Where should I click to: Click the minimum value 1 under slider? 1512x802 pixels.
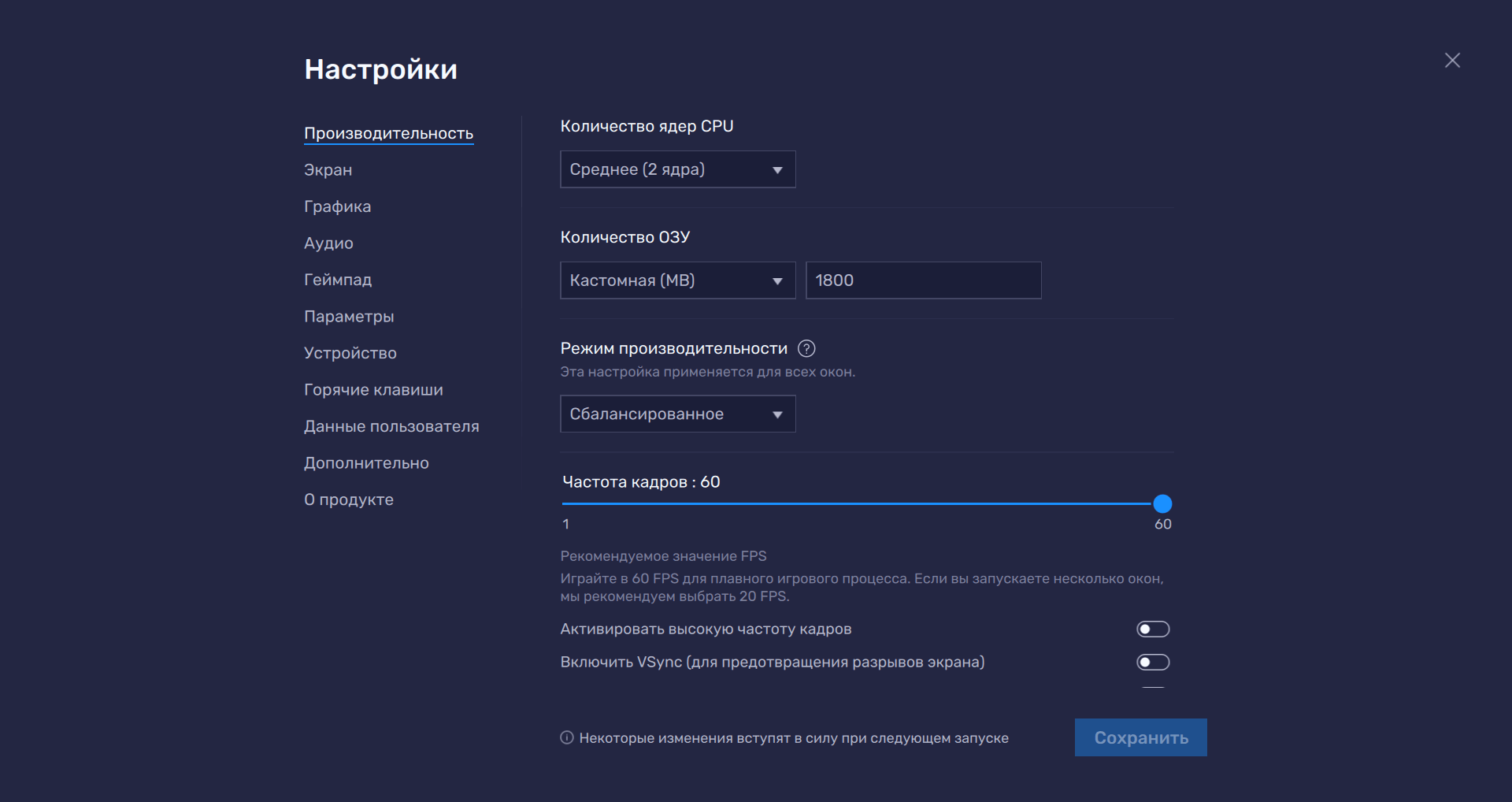tap(565, 524)
